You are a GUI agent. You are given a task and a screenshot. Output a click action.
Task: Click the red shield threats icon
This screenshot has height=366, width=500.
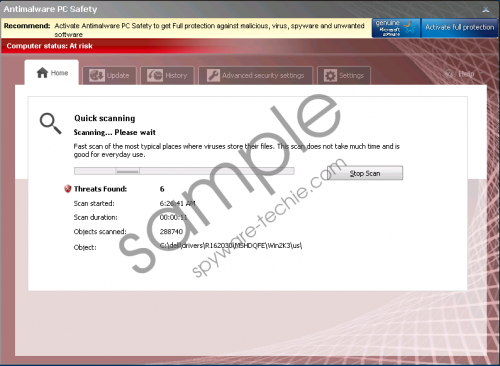[x=68, y=189]
